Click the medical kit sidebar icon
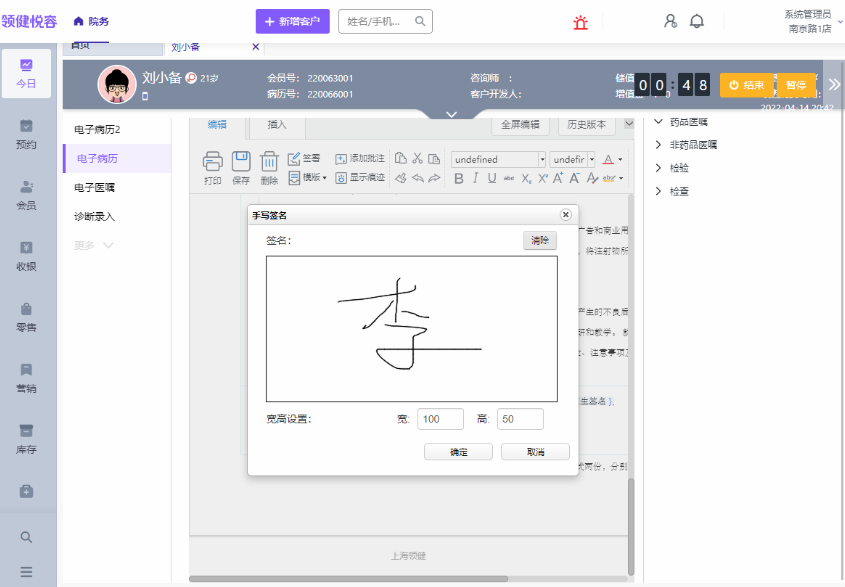The image size is (845, 587). point(26,491)
